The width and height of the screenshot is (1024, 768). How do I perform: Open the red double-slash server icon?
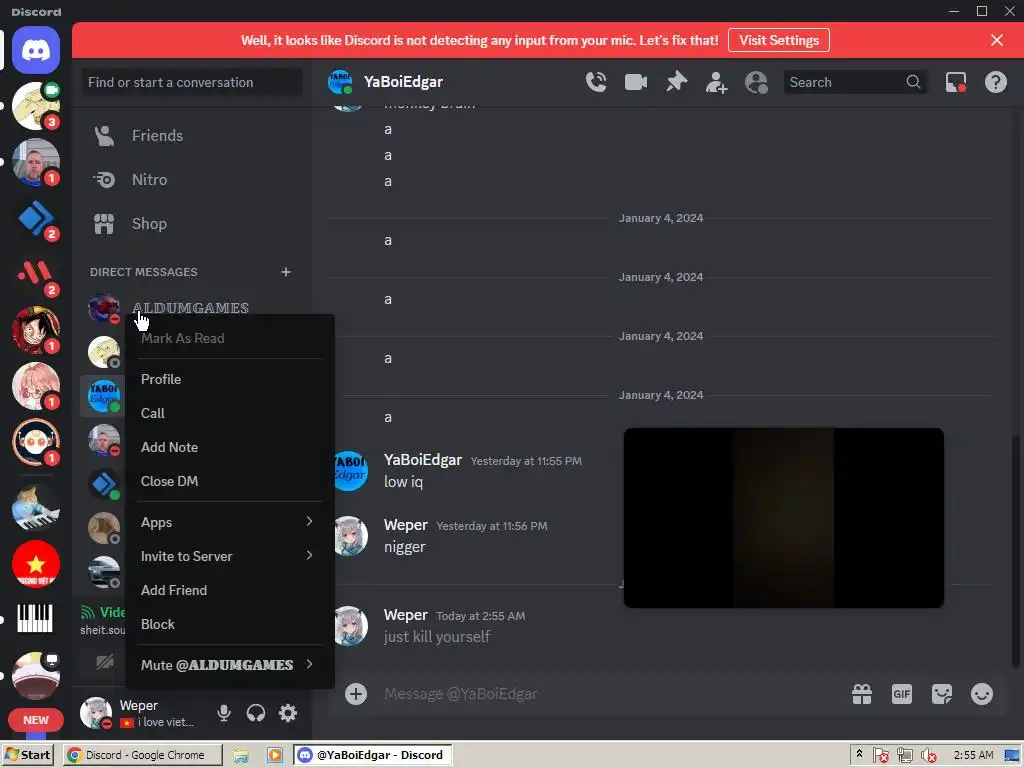point(36,274)
